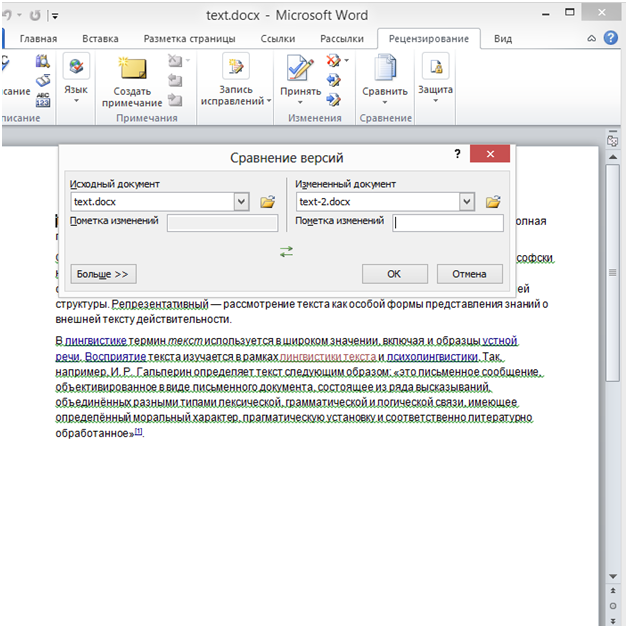Click revised document Пометка изменений field
The width and height of the screenshot is (628, 628).
point(448,223)
